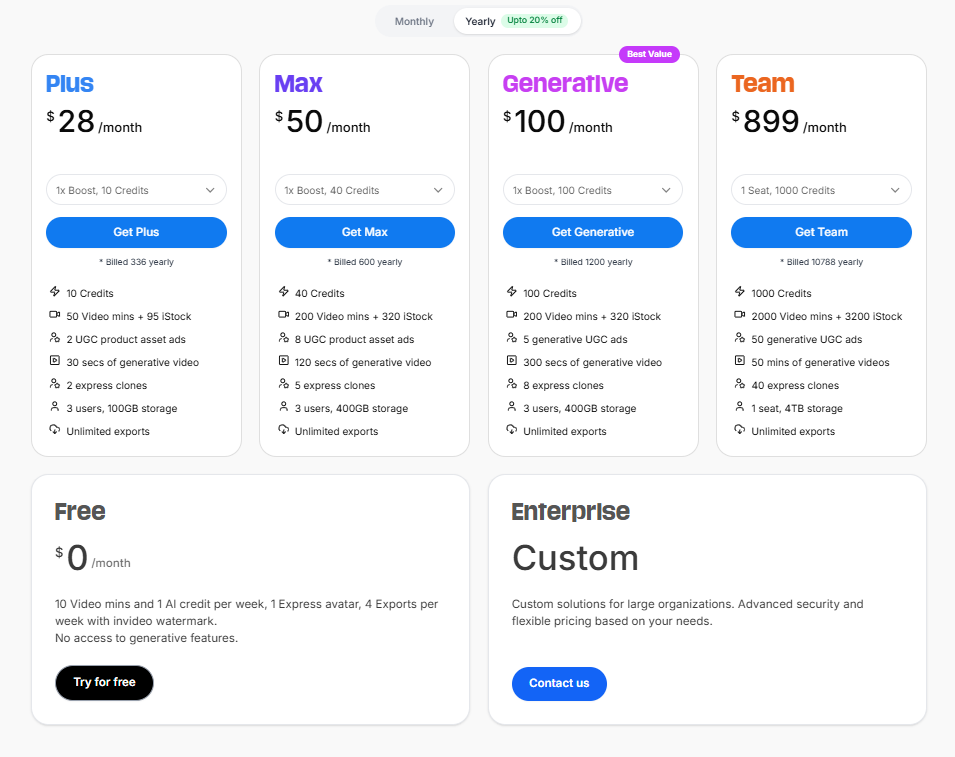955x757 pixels.
Task: Click the UGC ads icon next to "8 UGC product asset ads"
Action: point(283,339)
